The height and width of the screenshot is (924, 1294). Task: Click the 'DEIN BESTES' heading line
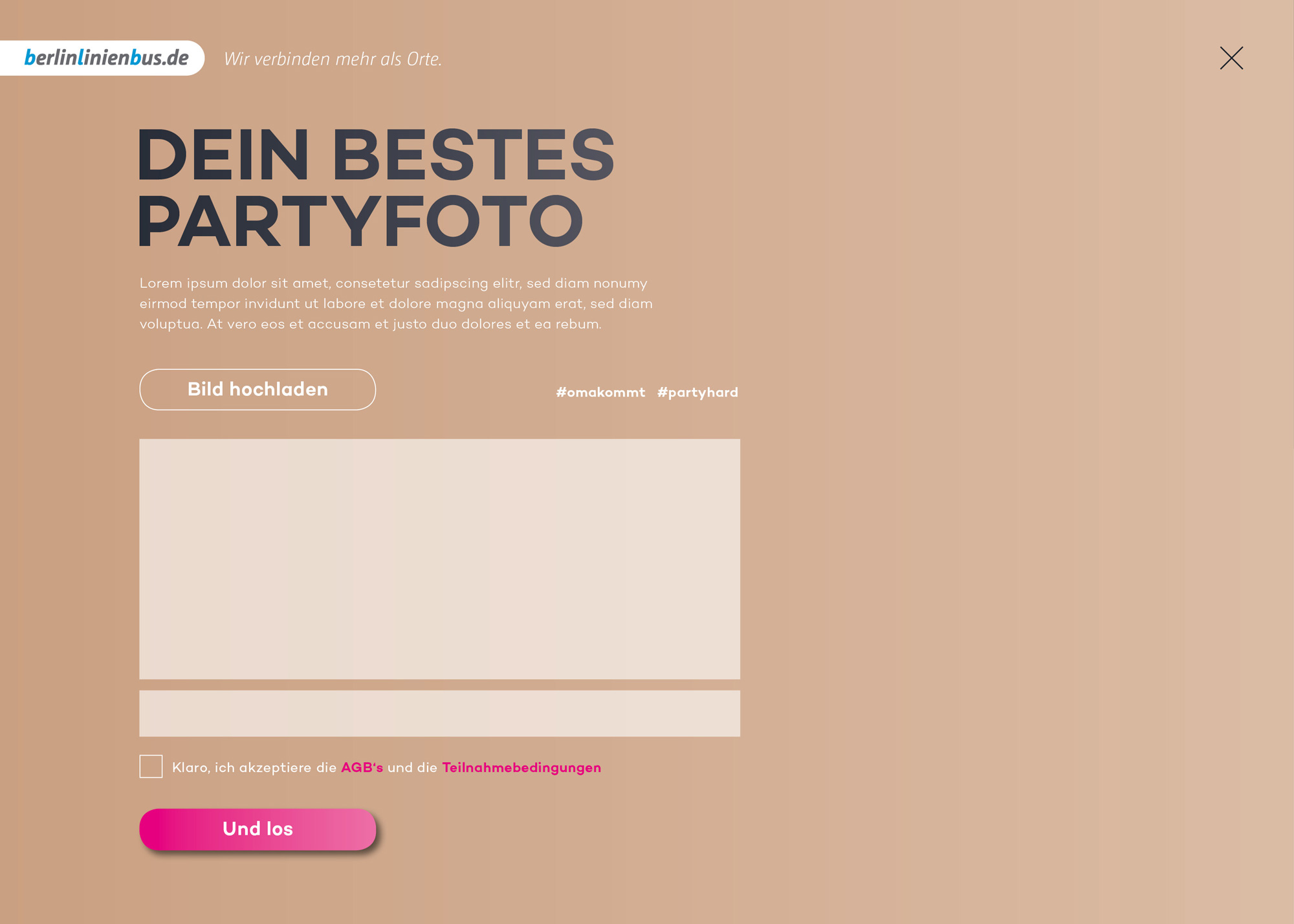(x=376, y=155)
